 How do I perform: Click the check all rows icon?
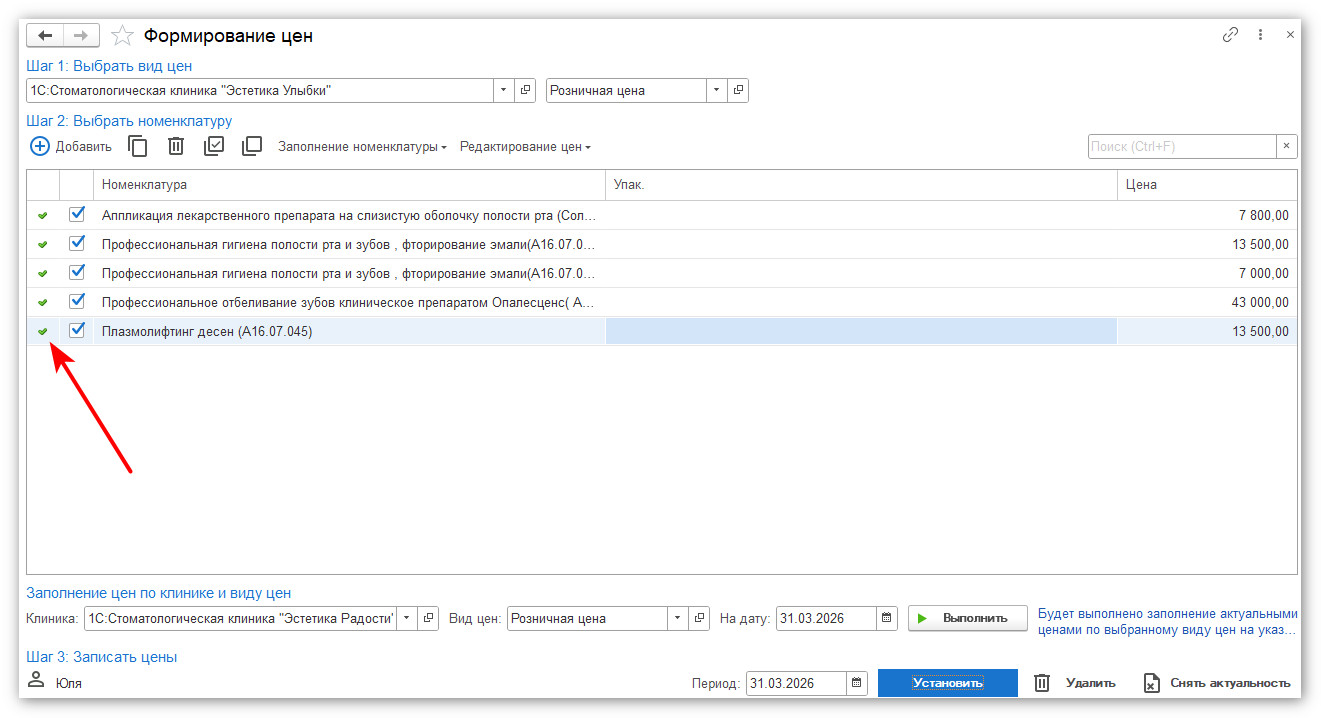coord(214,146)
